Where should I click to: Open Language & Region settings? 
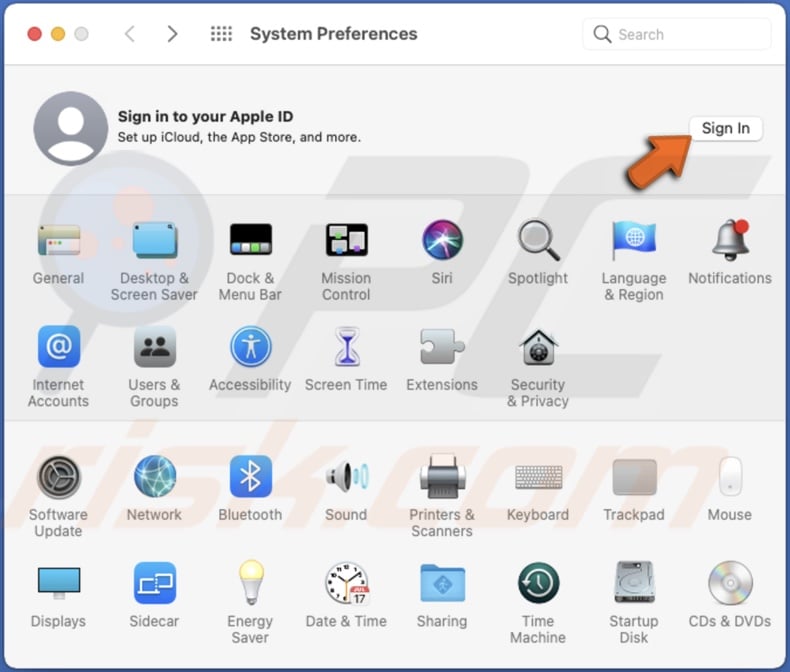pos(634,240)
